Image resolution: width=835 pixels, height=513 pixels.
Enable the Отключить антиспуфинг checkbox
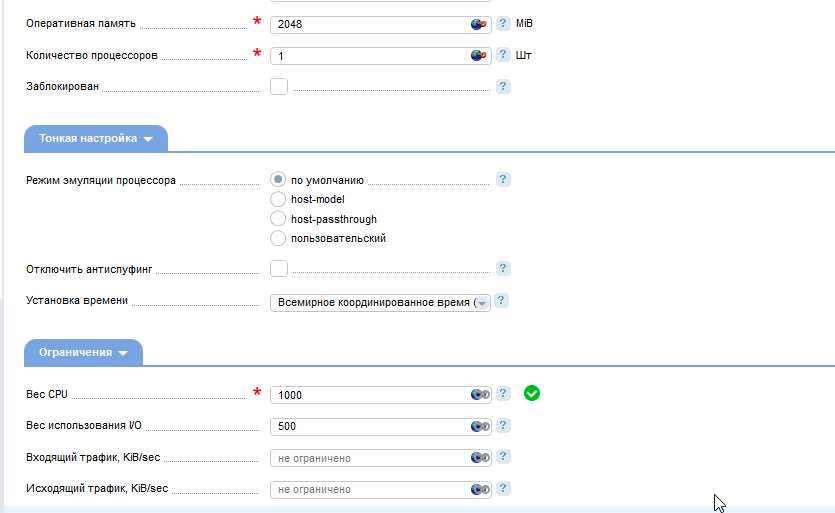[279, 268]
